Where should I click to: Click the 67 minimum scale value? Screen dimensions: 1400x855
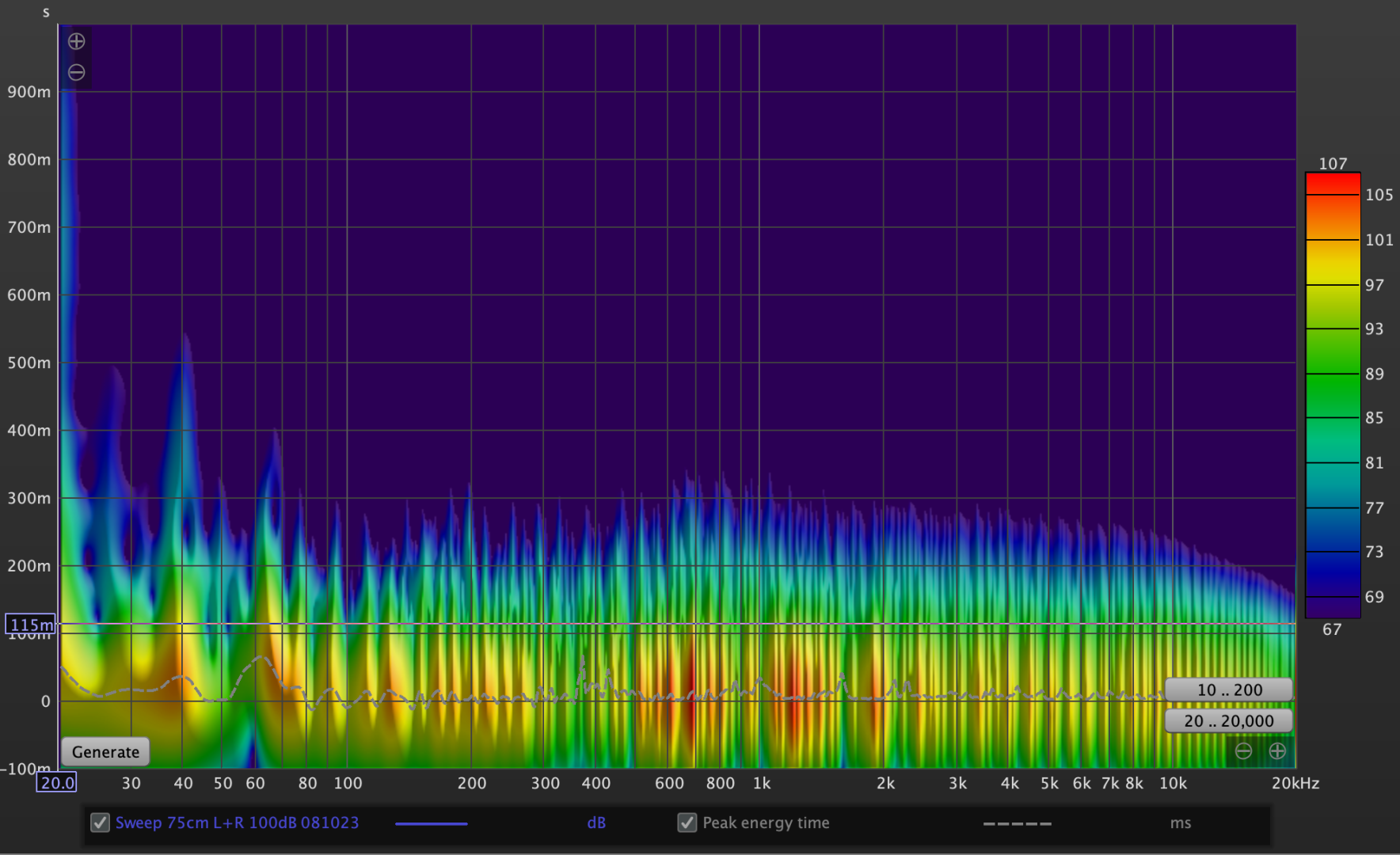click(x=1332, y=629)
